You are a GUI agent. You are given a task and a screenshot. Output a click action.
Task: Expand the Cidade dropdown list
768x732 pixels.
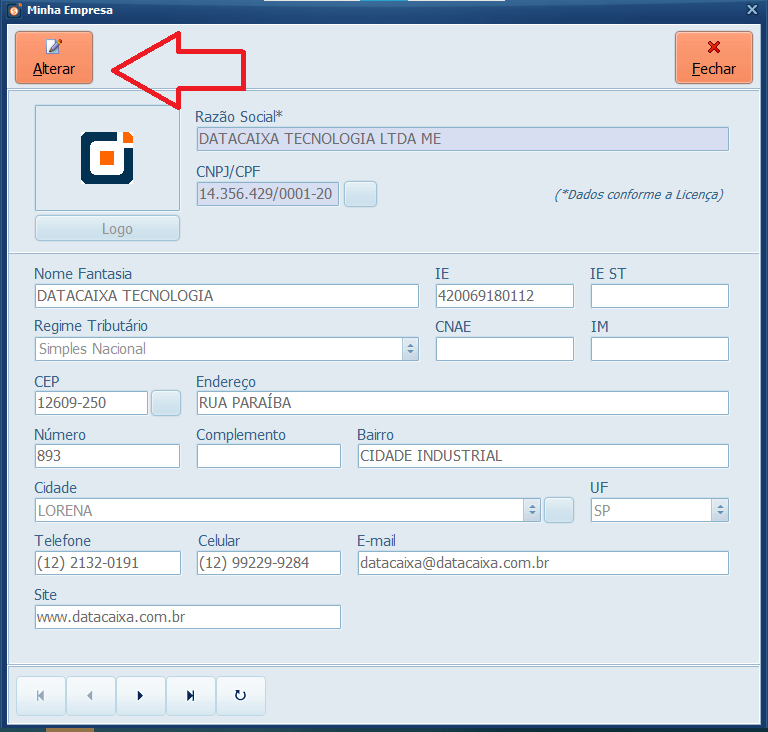pyautogui.click(x=532, y=510)
